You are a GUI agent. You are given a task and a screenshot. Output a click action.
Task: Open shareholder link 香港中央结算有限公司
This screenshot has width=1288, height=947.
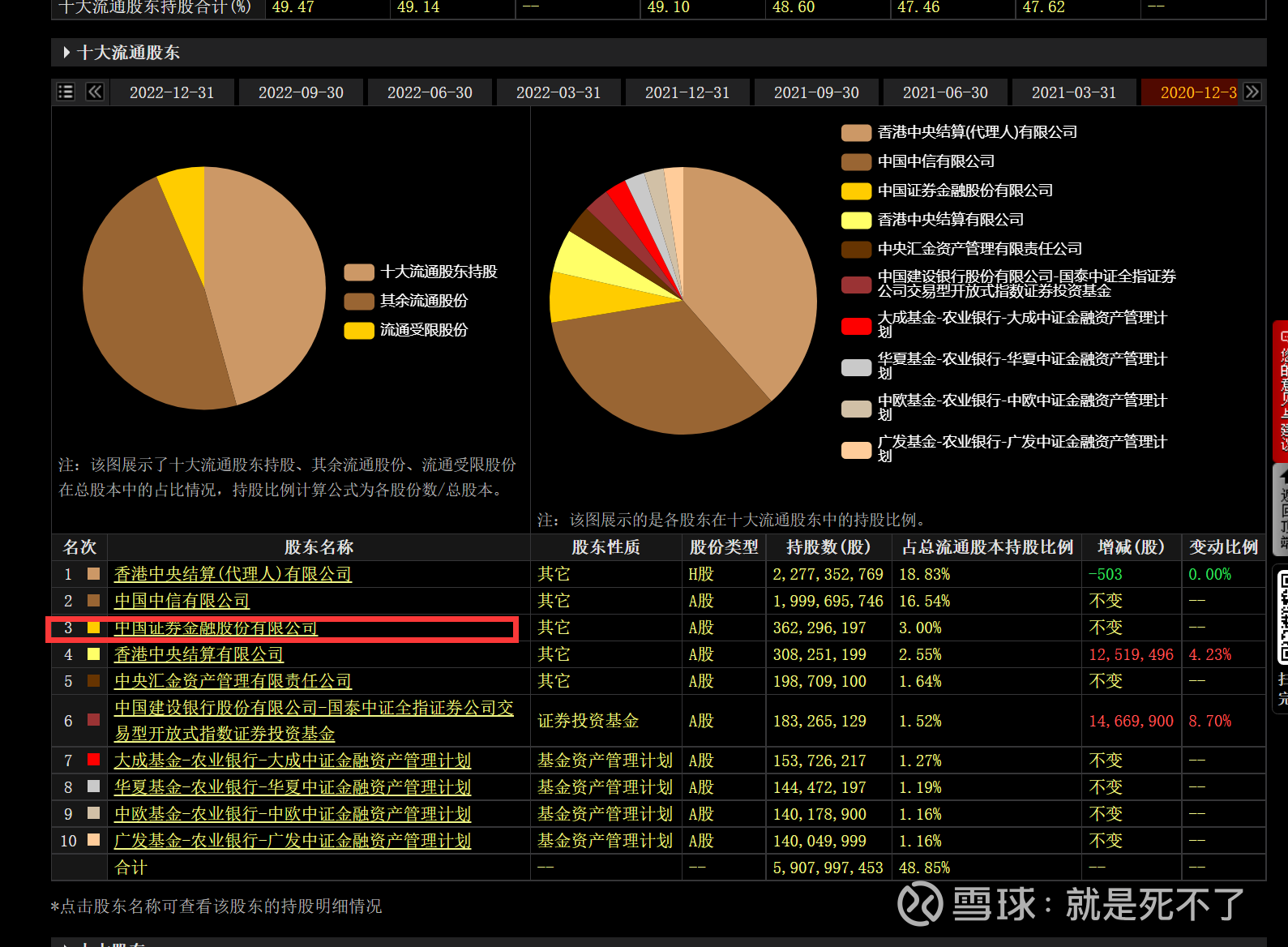[x=199, y=654]
